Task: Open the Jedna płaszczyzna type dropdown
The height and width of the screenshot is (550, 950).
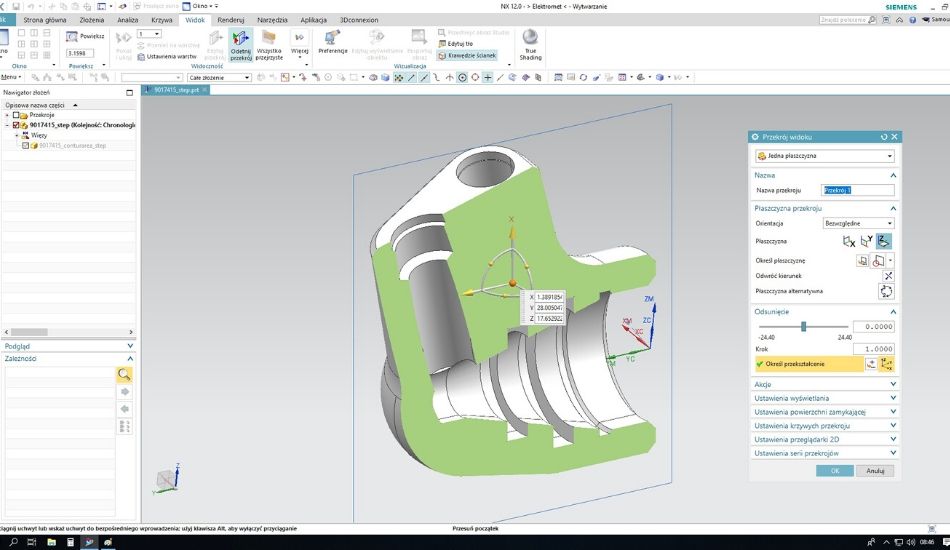Action: (x=825, y=156)
